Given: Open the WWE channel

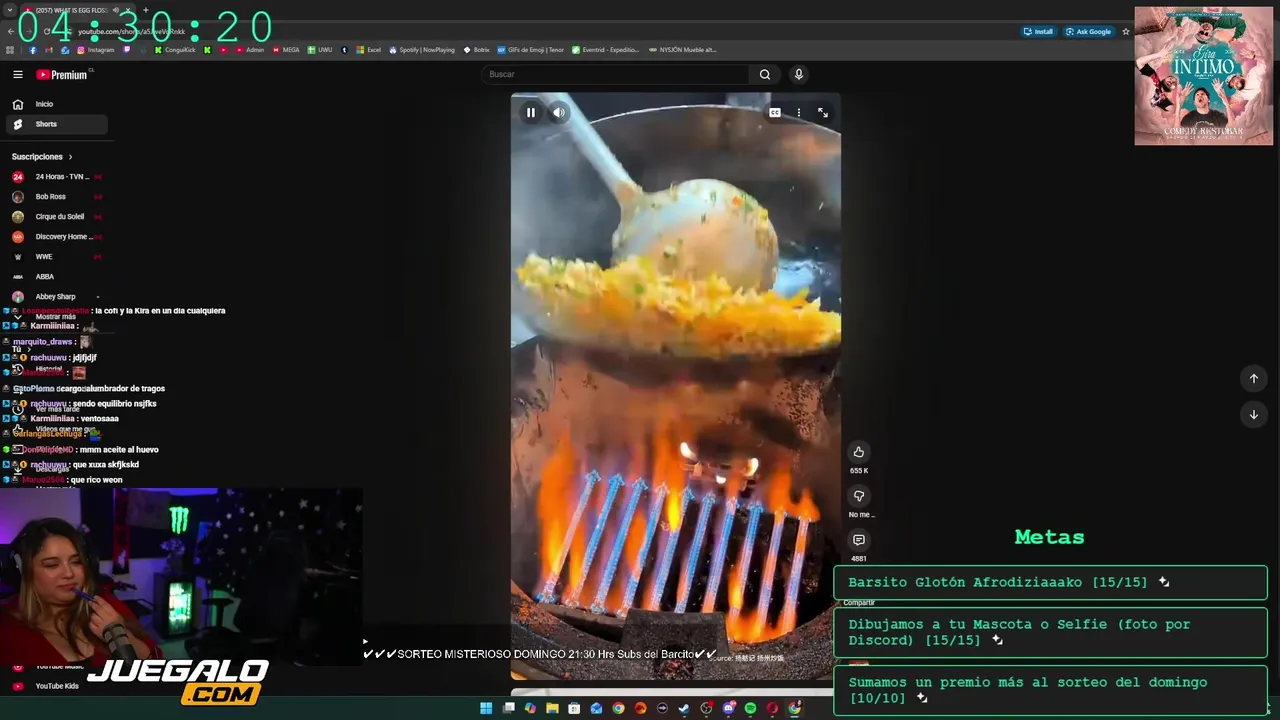Looking at the screenshot, I should click(55, 257).
